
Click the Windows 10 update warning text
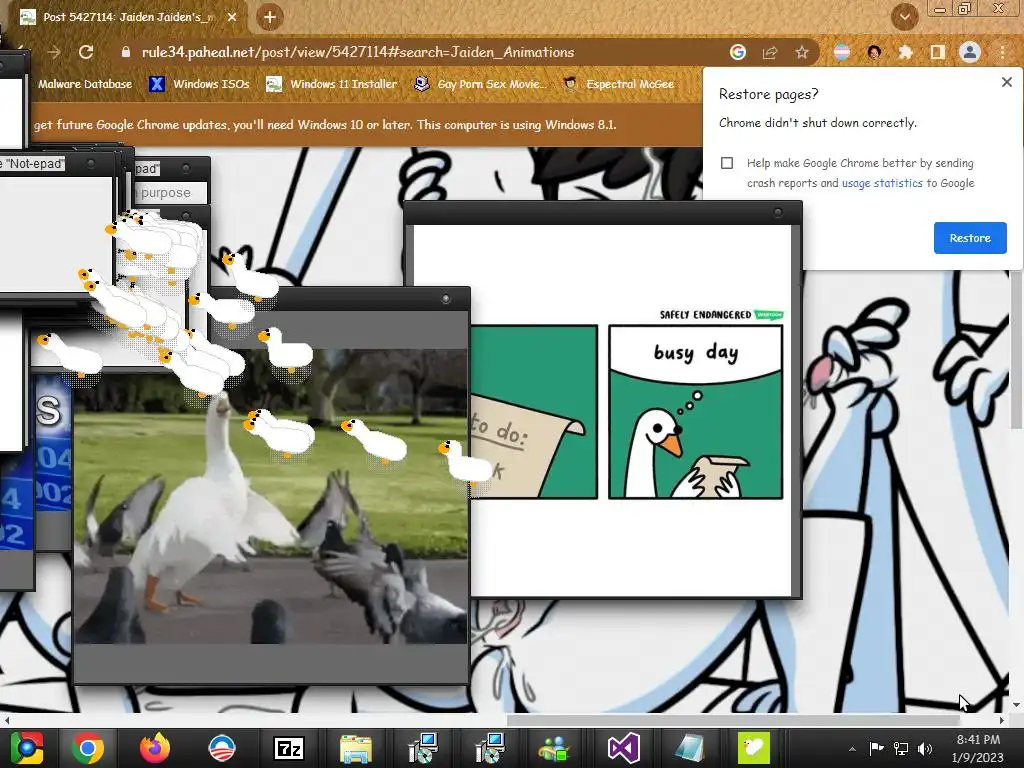click(x=325, y=125)
